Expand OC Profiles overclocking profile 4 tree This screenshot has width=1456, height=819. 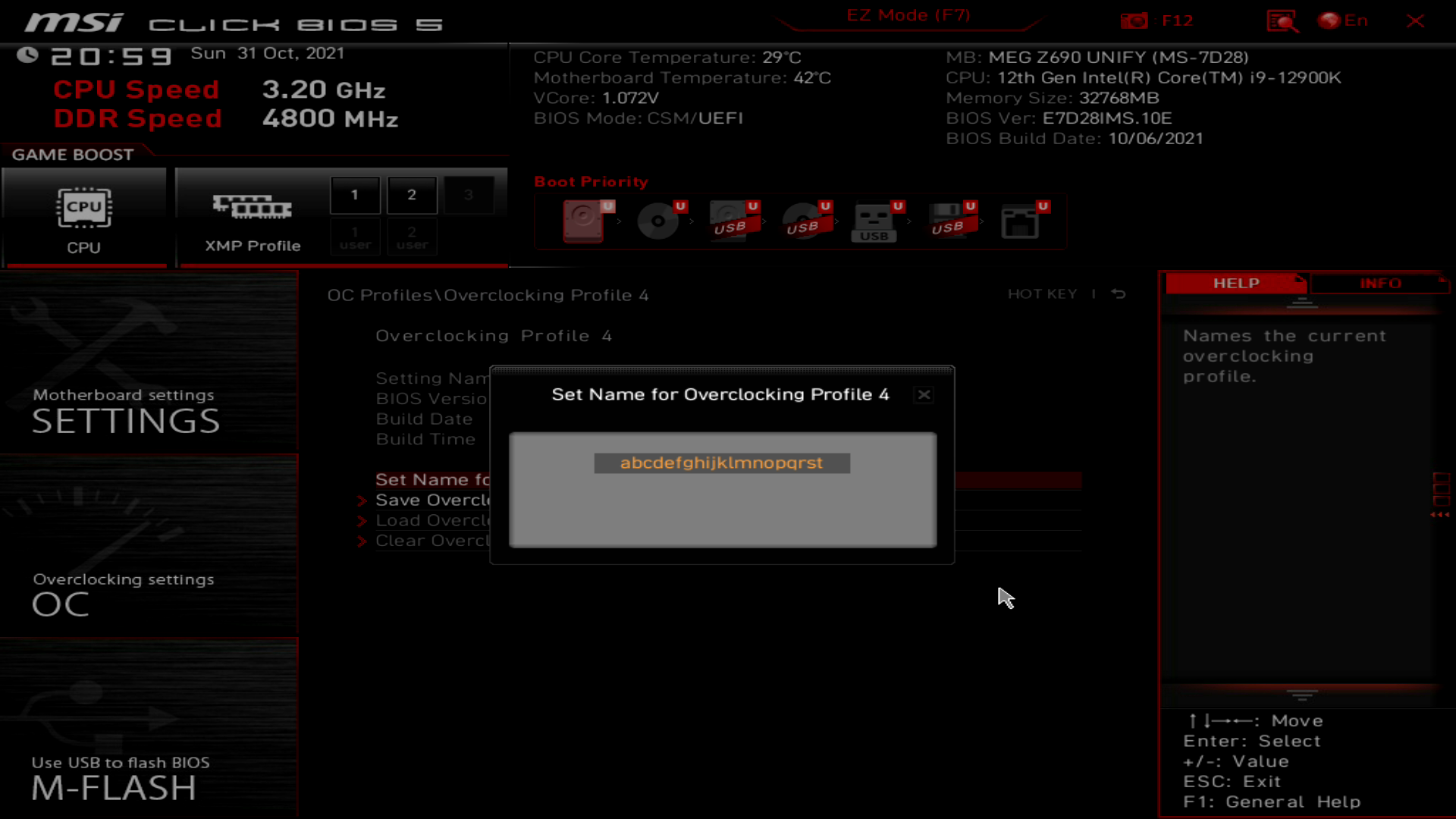[494, 335]
